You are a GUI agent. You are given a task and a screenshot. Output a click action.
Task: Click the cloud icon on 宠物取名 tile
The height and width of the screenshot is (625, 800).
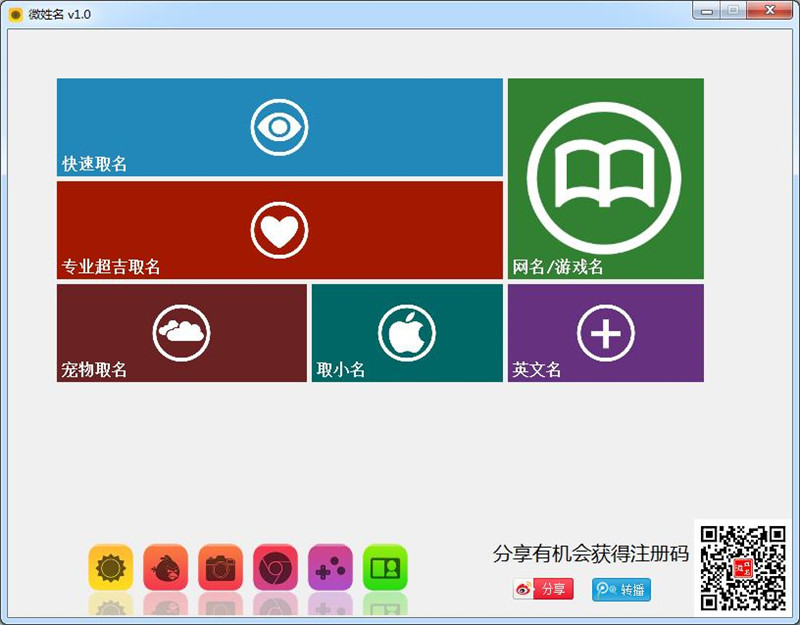[181, 332]
